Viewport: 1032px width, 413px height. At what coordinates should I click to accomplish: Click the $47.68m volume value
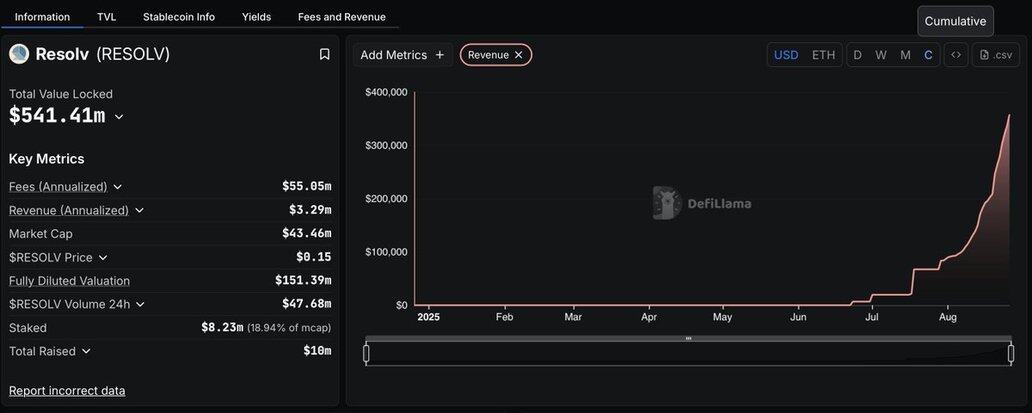[307, 304]
